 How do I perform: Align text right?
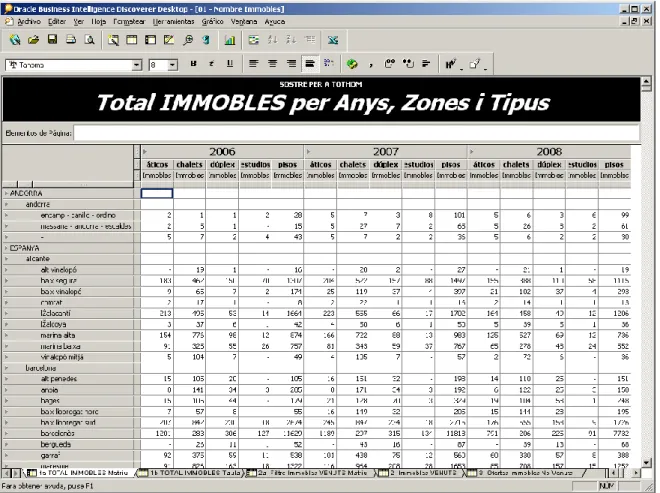tap(291, 64)
